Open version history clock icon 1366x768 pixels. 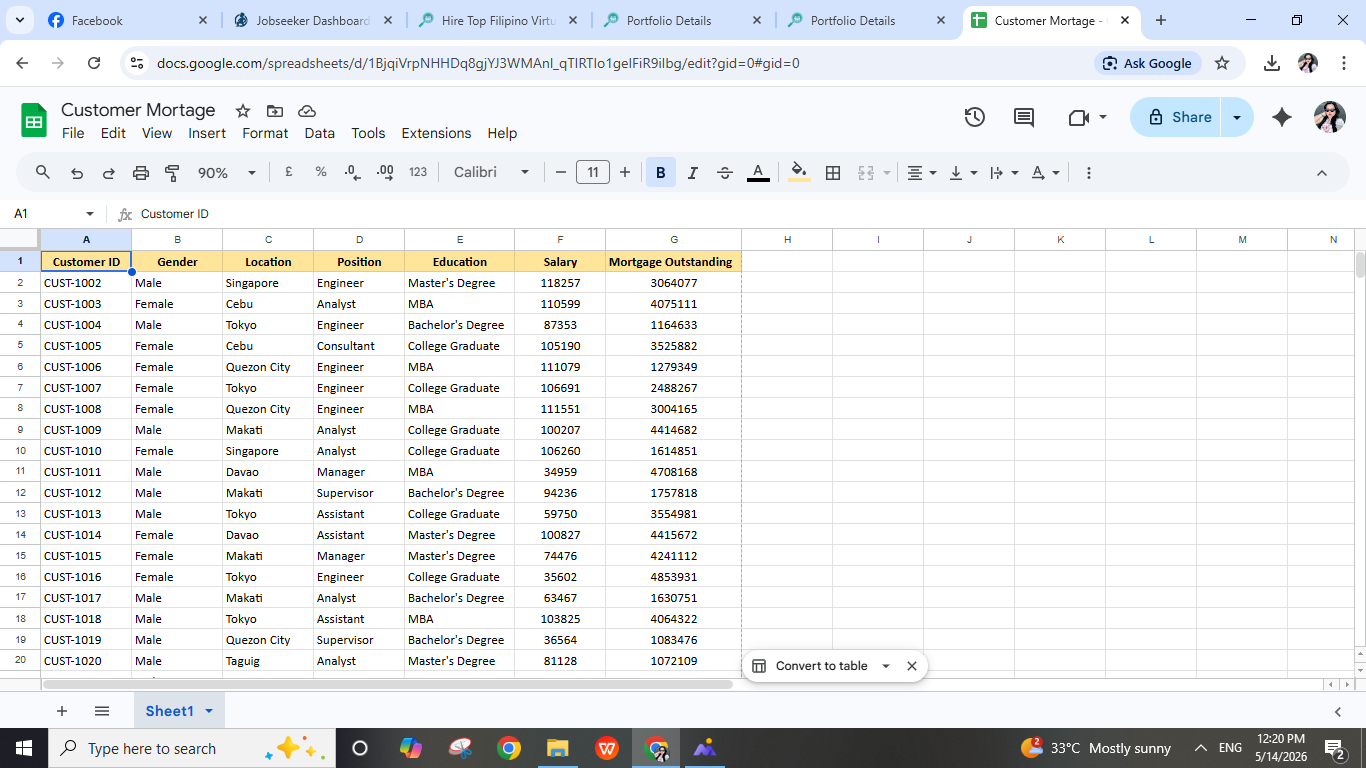tap(975, 117)
